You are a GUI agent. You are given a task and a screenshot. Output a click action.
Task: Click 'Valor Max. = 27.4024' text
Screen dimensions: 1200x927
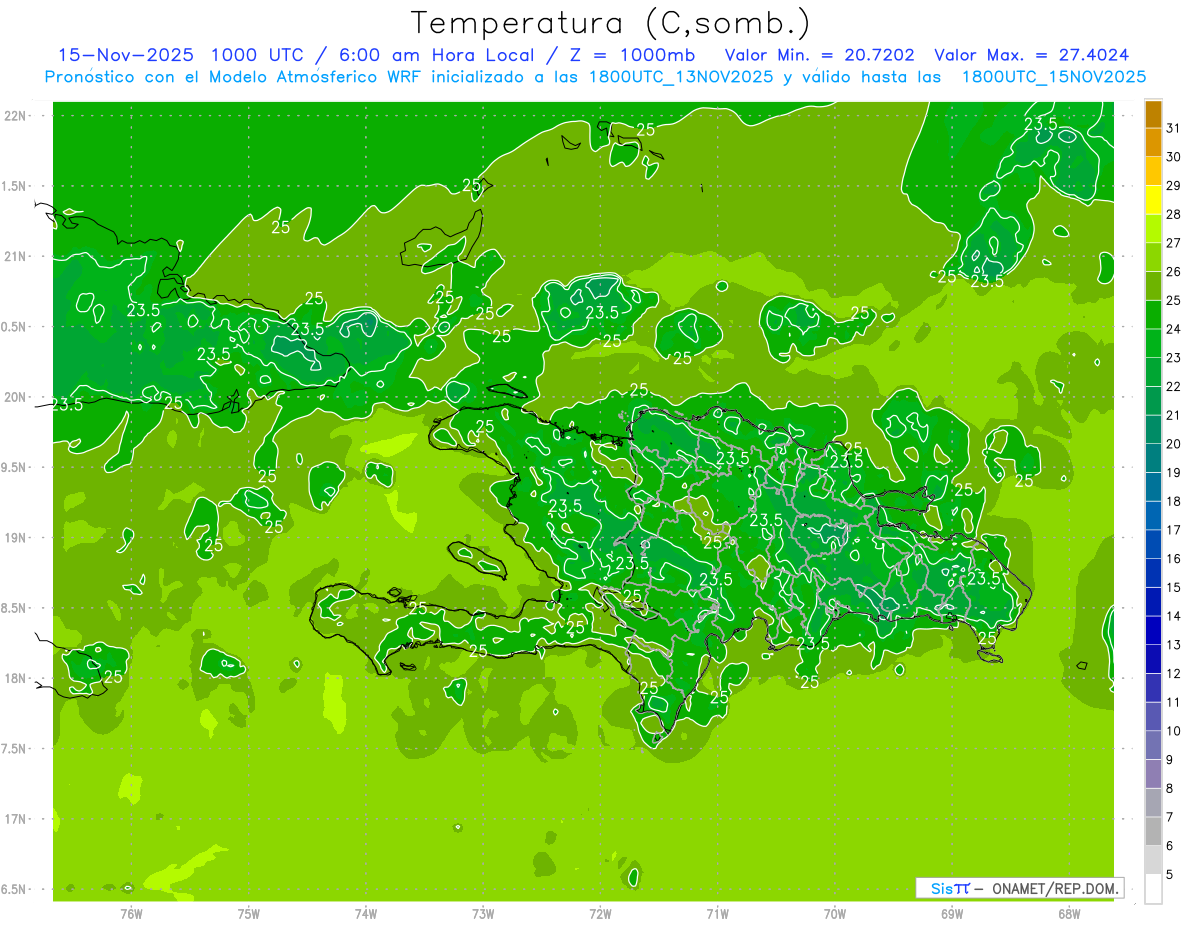tap(1031, 55)
